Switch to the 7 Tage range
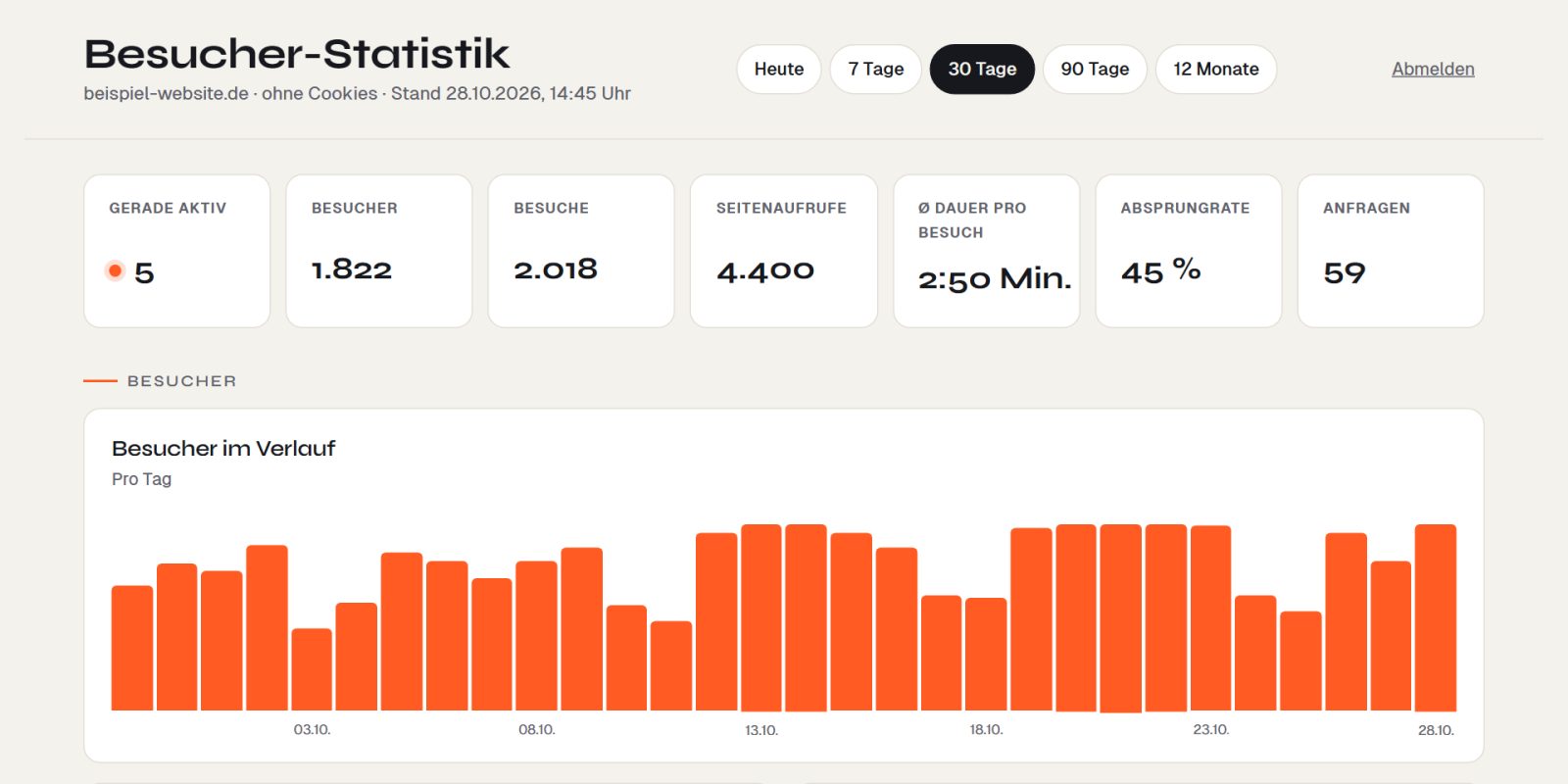This screenshot has height=784, width=1568. (x=876, y=70)
